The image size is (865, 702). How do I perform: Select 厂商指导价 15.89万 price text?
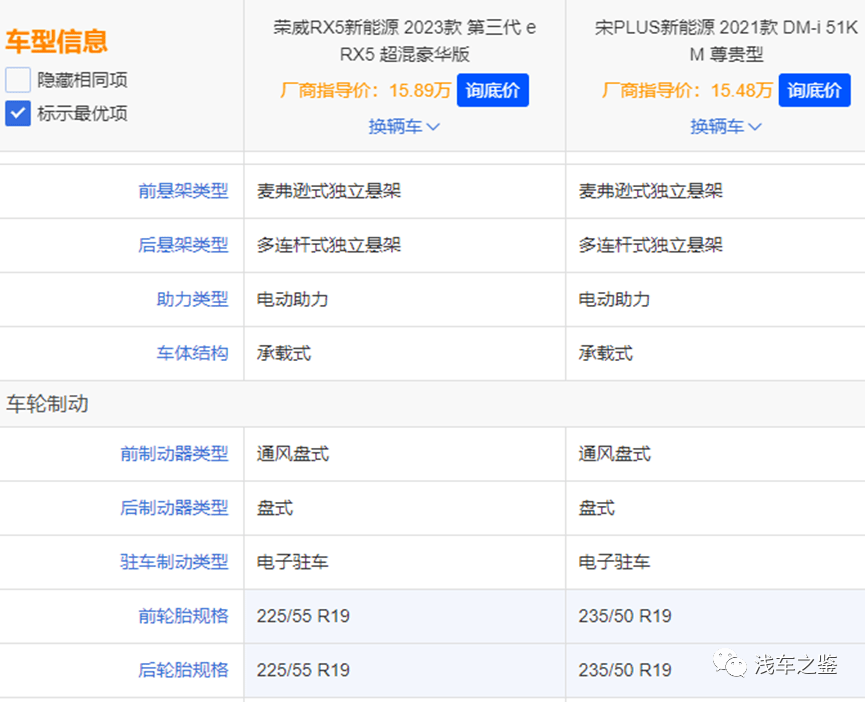pyautogui.click(x=365, y=90)
